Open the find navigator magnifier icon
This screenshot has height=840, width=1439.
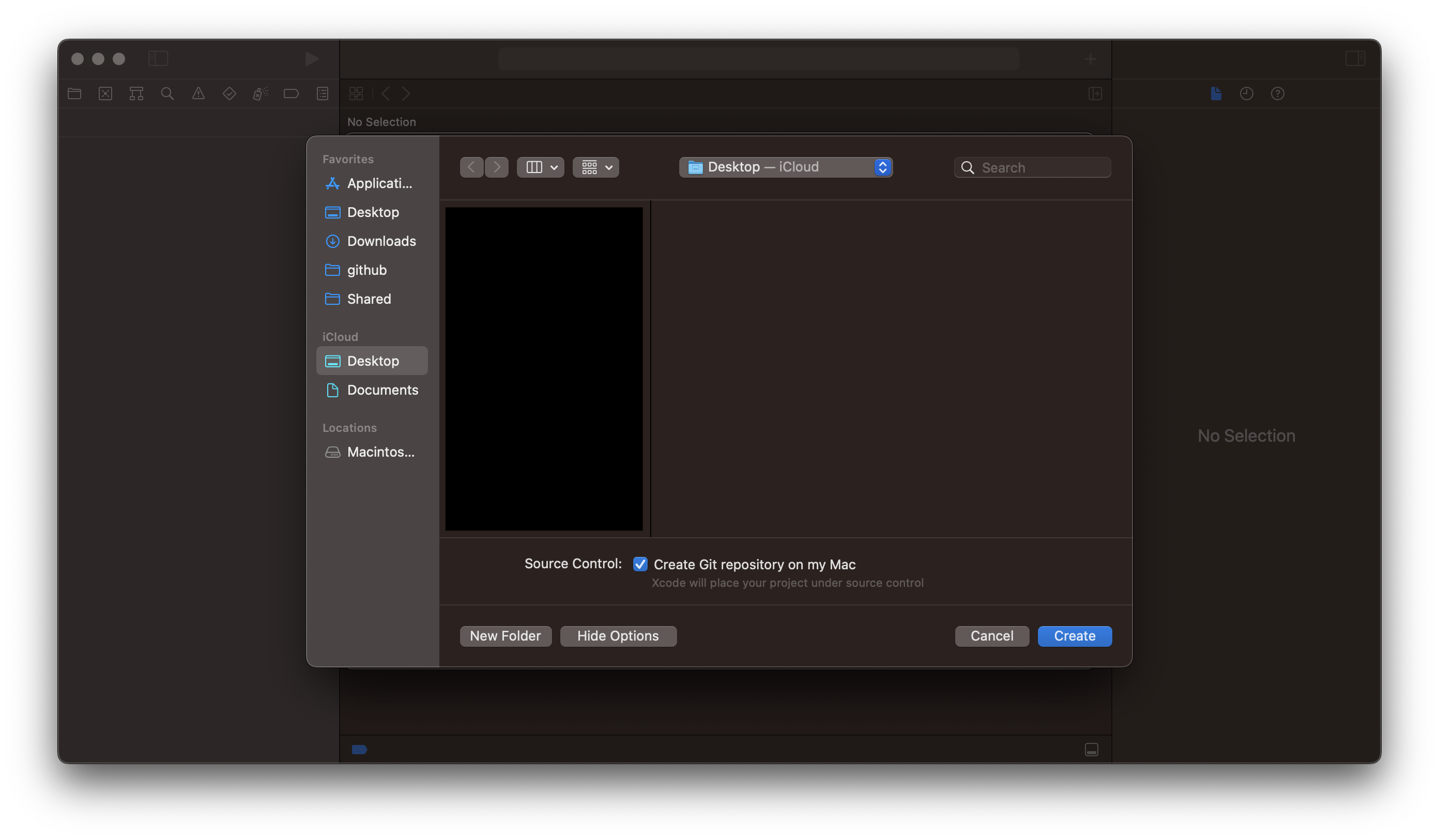[167, 94]
